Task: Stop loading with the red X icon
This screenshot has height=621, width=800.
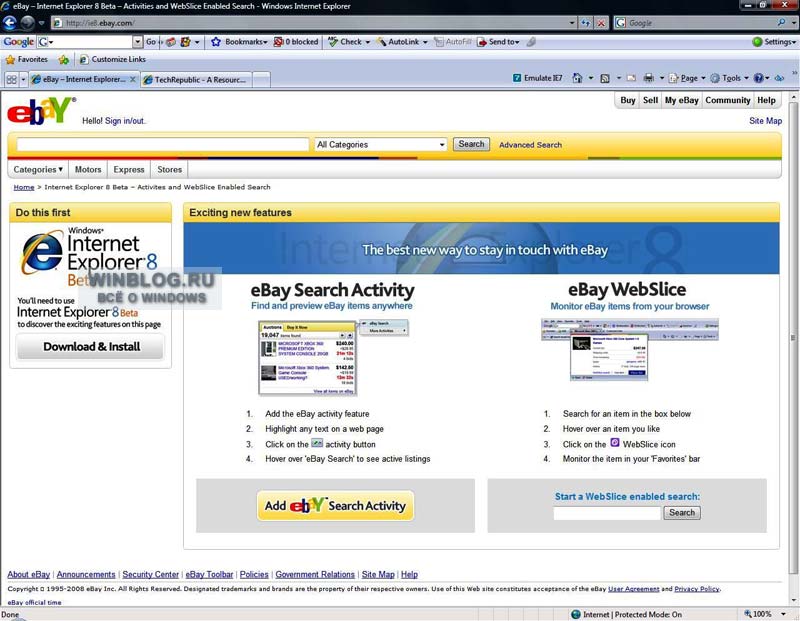Action: click(602, 23)
